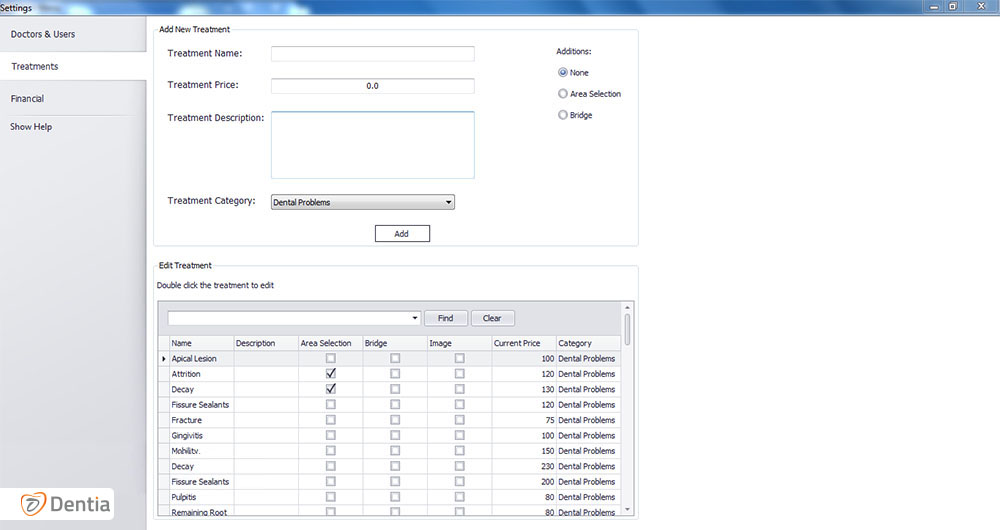This screenshot has width=1000, height=530.
Task: Click Show Help in the sidebar
Action: 31,127
